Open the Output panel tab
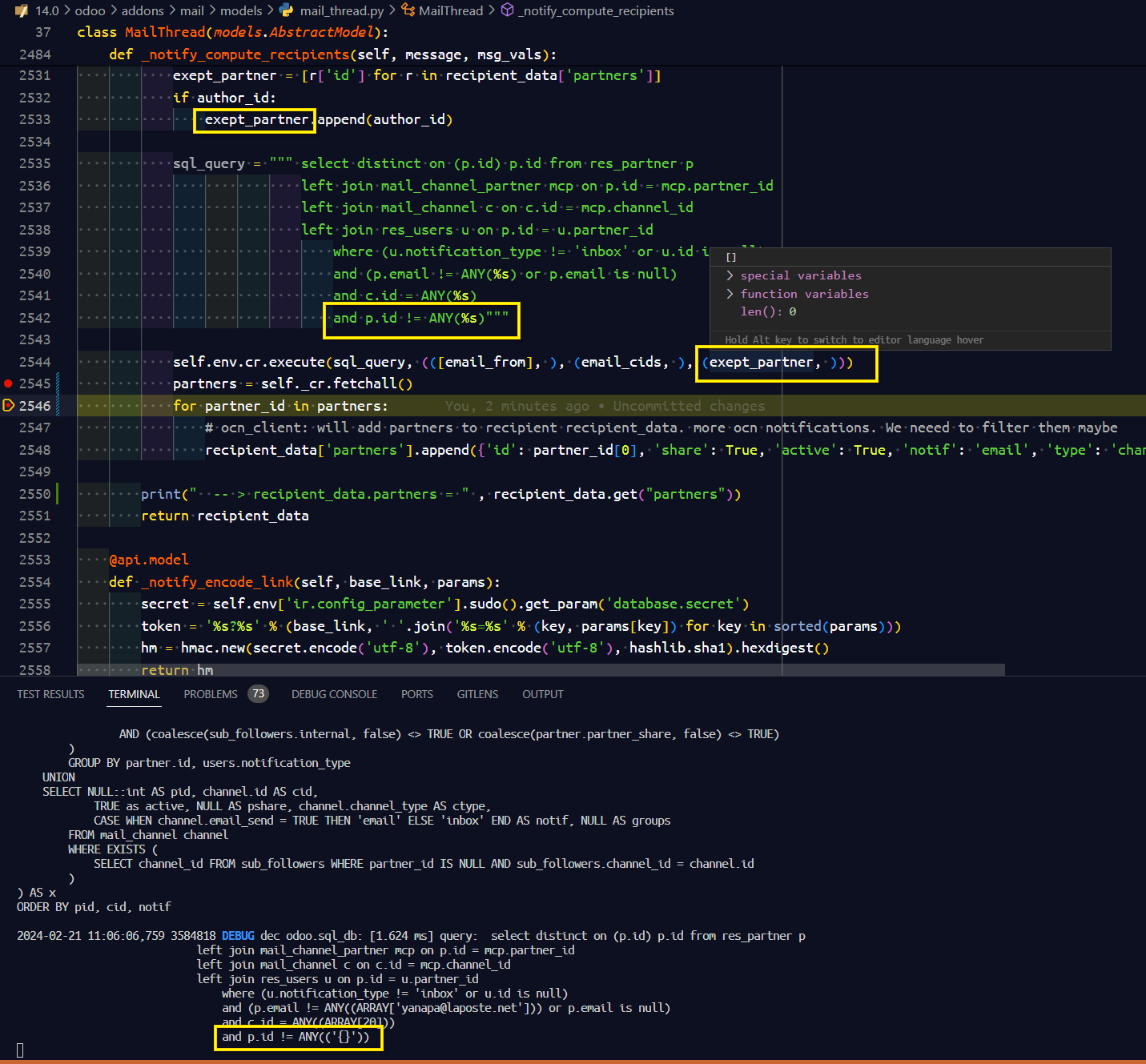This screenshot has height=1064, width=1146. (542, 694)
